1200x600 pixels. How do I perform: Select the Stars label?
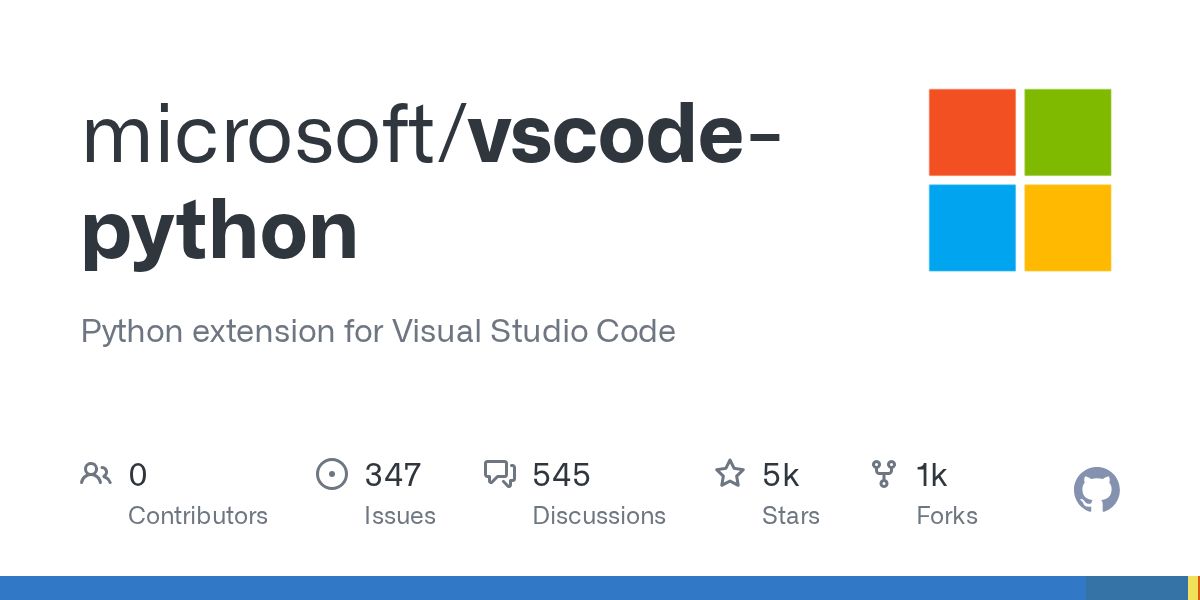coord(790,516)
